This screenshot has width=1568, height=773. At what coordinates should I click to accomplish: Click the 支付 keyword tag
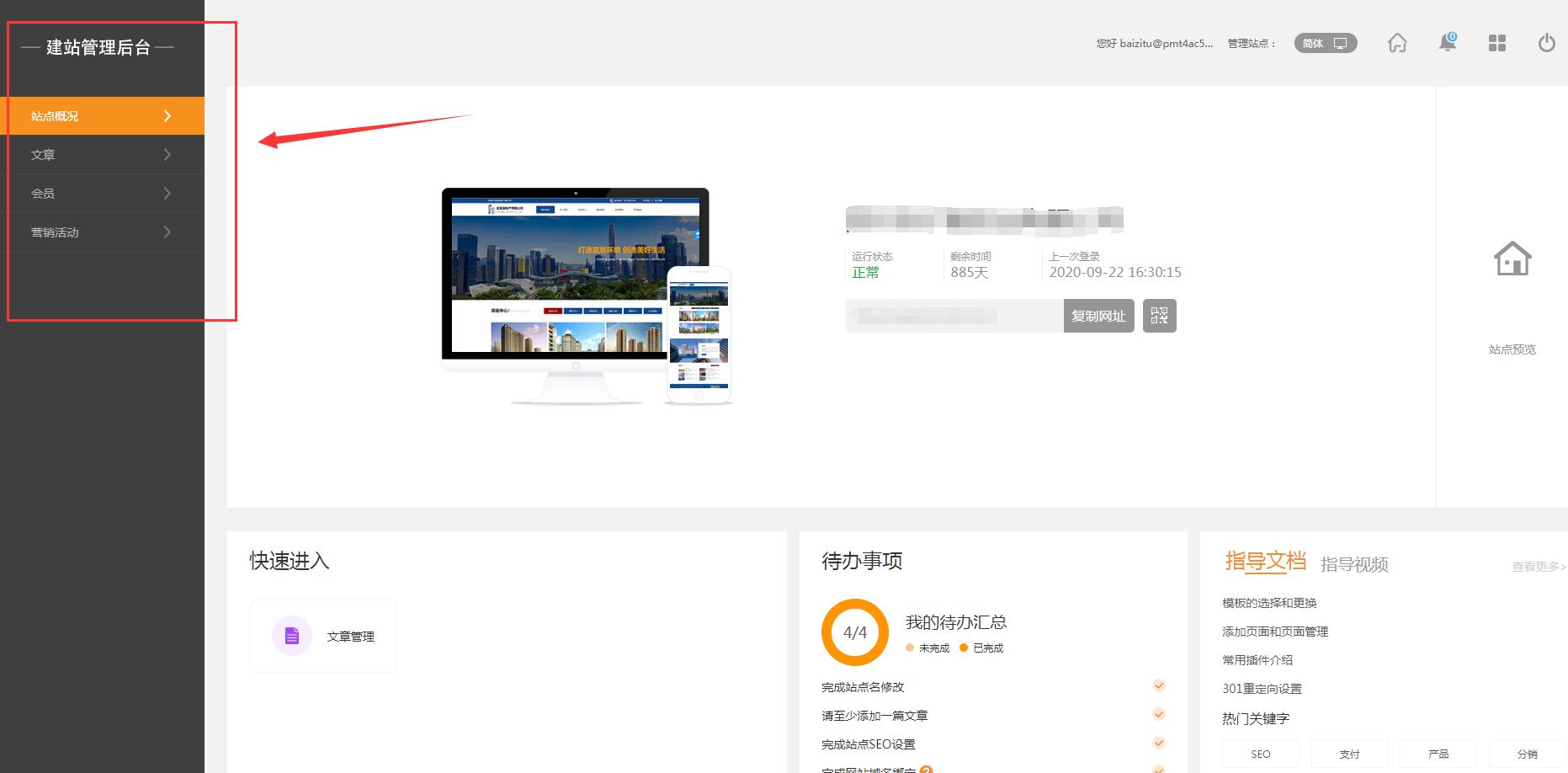pyautogui.click(x=1350, y=754)
